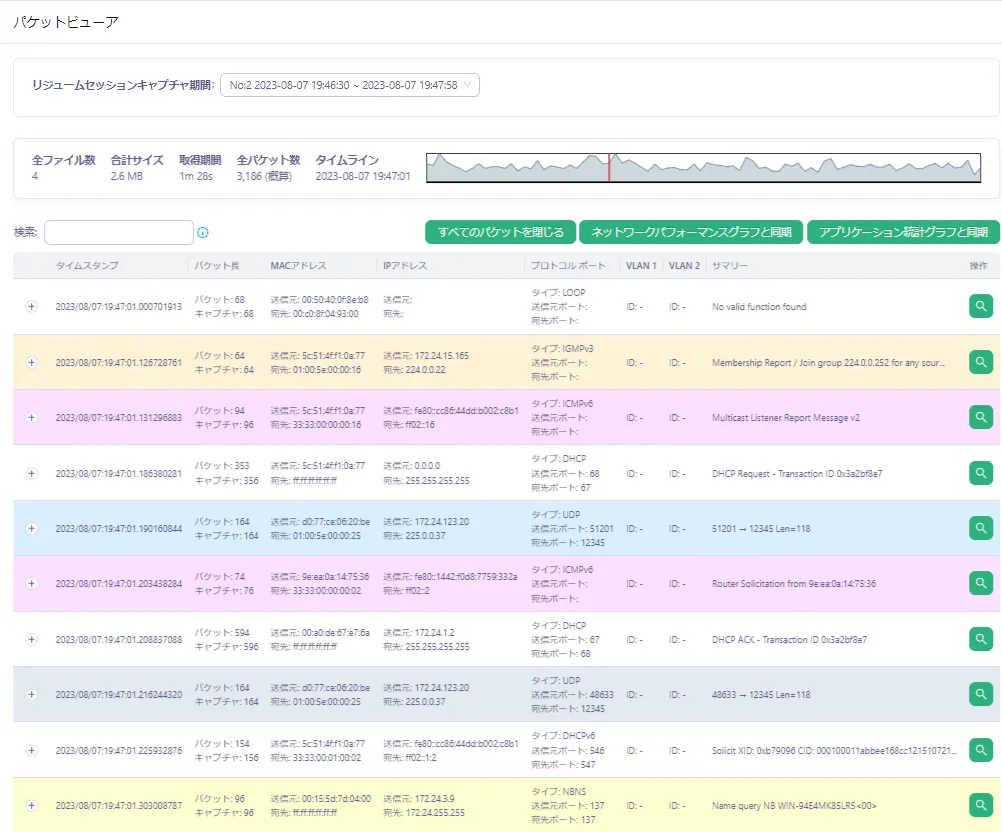The image size is (1002, 832).
Task: Expand the DHCPv6 Solicit XID packet row
Action: (x=31, y=750)
